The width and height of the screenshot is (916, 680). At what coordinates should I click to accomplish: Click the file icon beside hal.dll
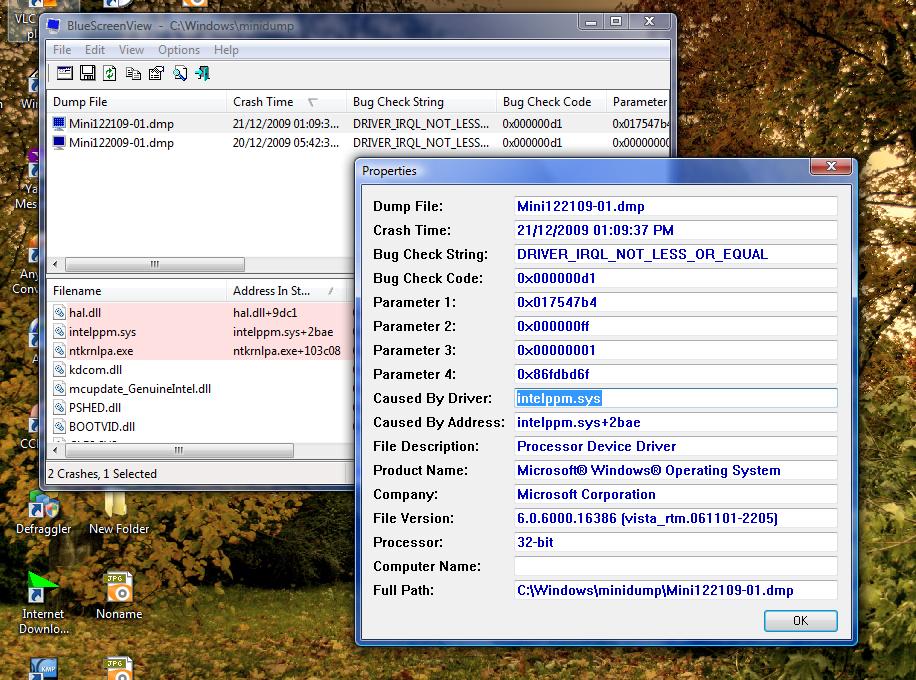pos(59,313)
